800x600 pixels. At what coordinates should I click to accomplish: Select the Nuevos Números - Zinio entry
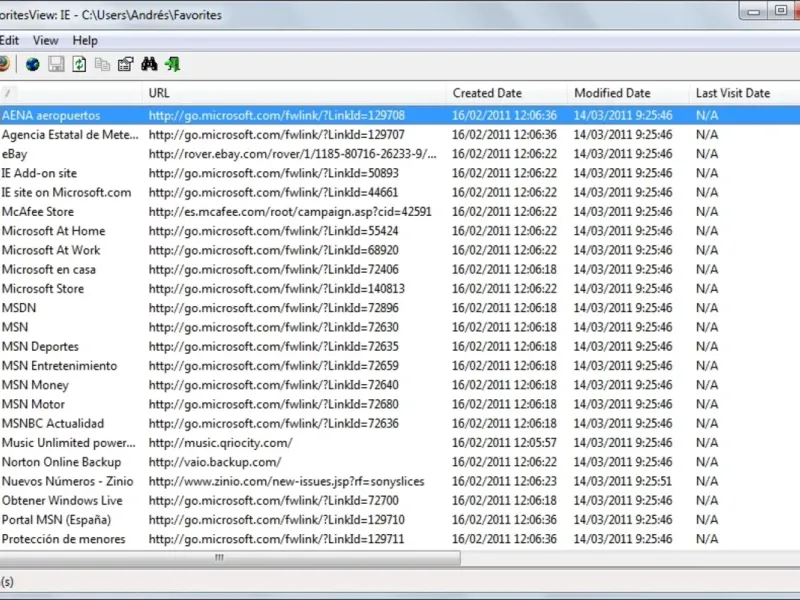(67, 482)
